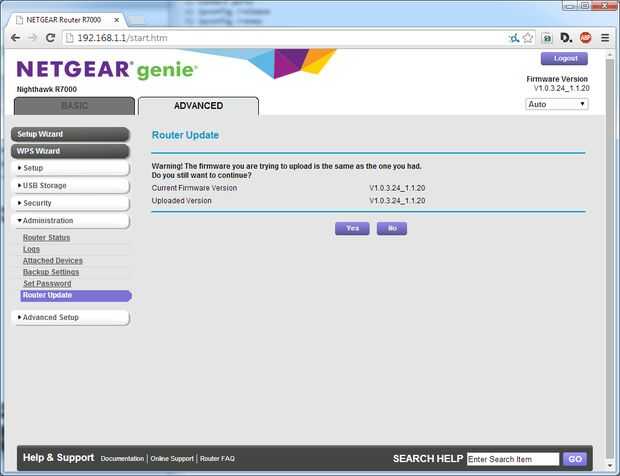The image size is (620, 476).
Task: Click the Firmware Version text near Logout
Action: (557, 79)
